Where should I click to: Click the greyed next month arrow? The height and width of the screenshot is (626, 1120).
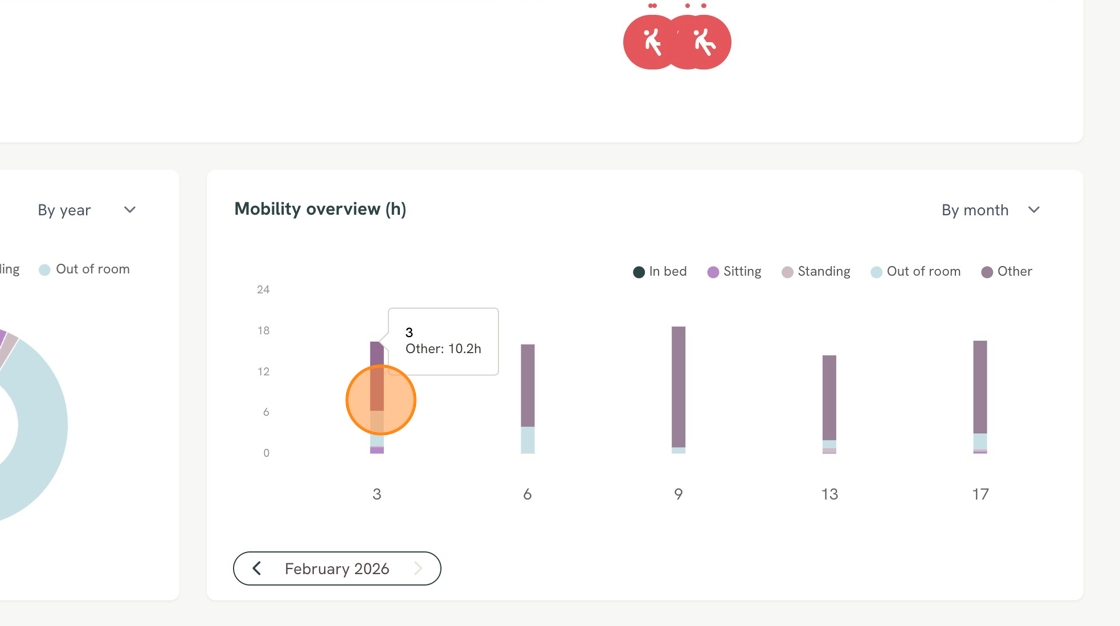(x=418, y=568)
